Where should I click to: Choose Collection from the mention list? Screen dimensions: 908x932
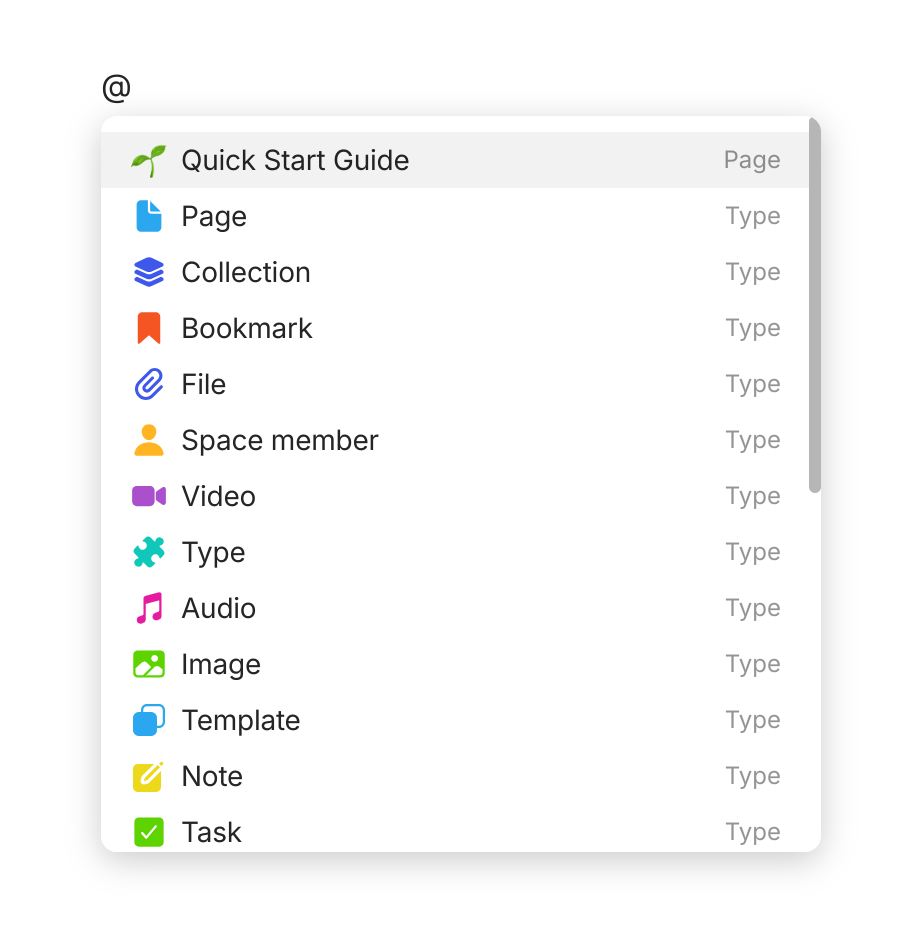pyautogui.click(x=246, y=273)
